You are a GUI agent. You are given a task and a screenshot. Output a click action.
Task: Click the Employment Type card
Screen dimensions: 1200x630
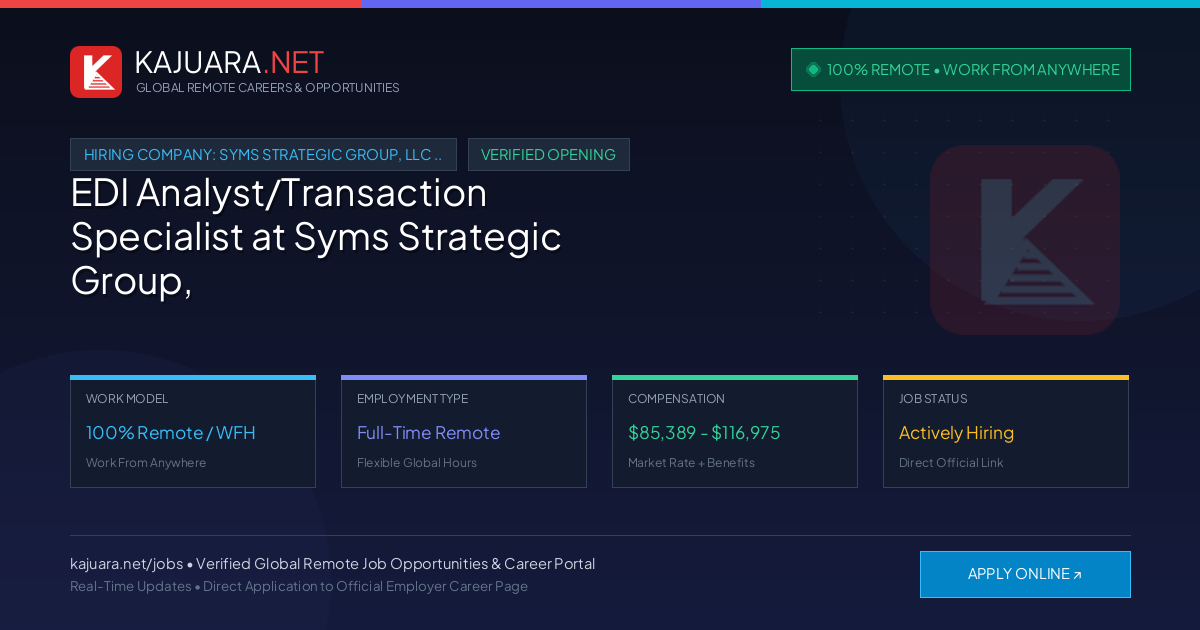pyautogui.click(x=464, y=431)
